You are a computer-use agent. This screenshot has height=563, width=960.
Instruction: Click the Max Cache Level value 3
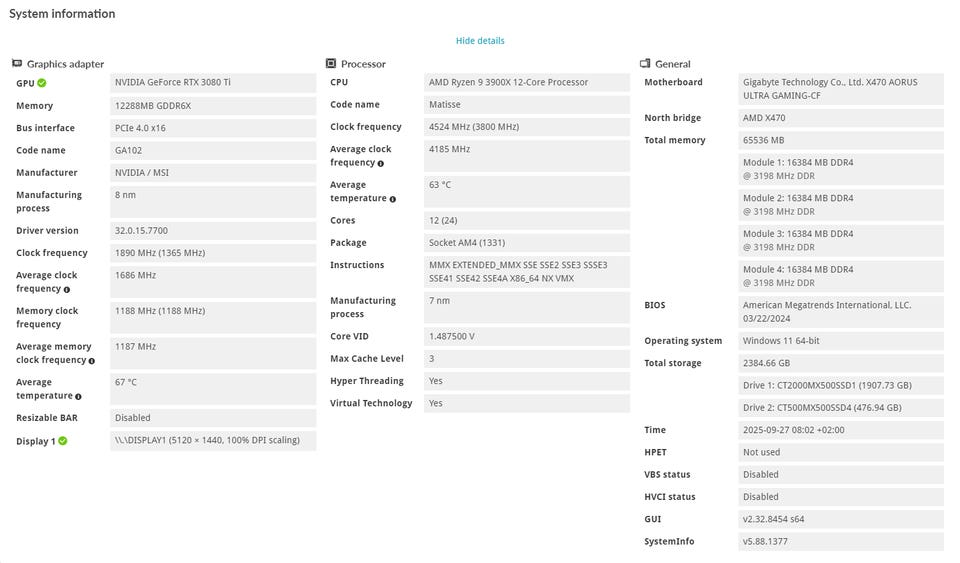coord(527,359)
